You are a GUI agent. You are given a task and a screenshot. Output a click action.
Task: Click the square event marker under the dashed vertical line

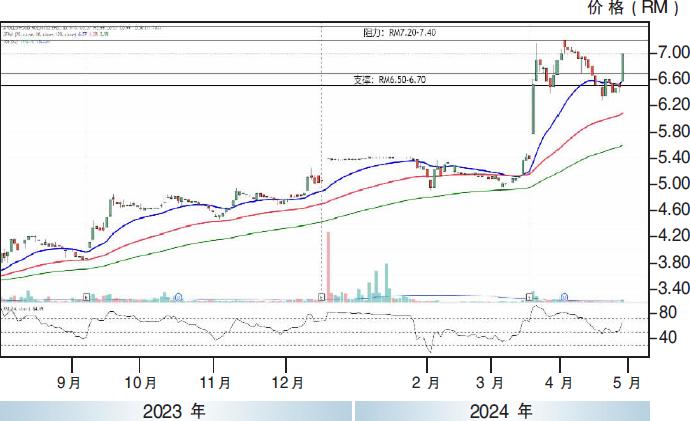(x=322, y=297)
